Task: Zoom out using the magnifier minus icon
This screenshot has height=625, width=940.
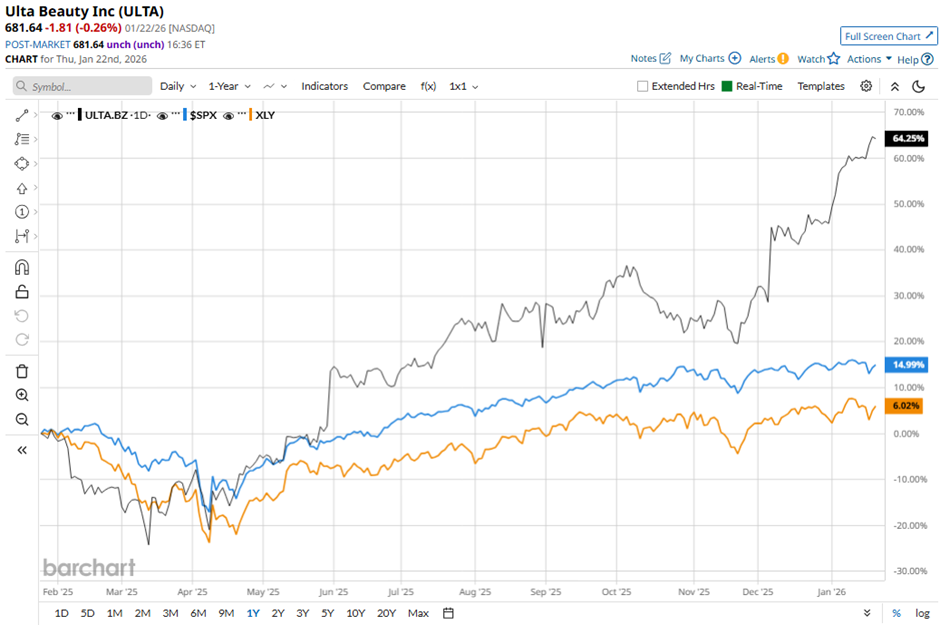Action: (x=22, y=419)
